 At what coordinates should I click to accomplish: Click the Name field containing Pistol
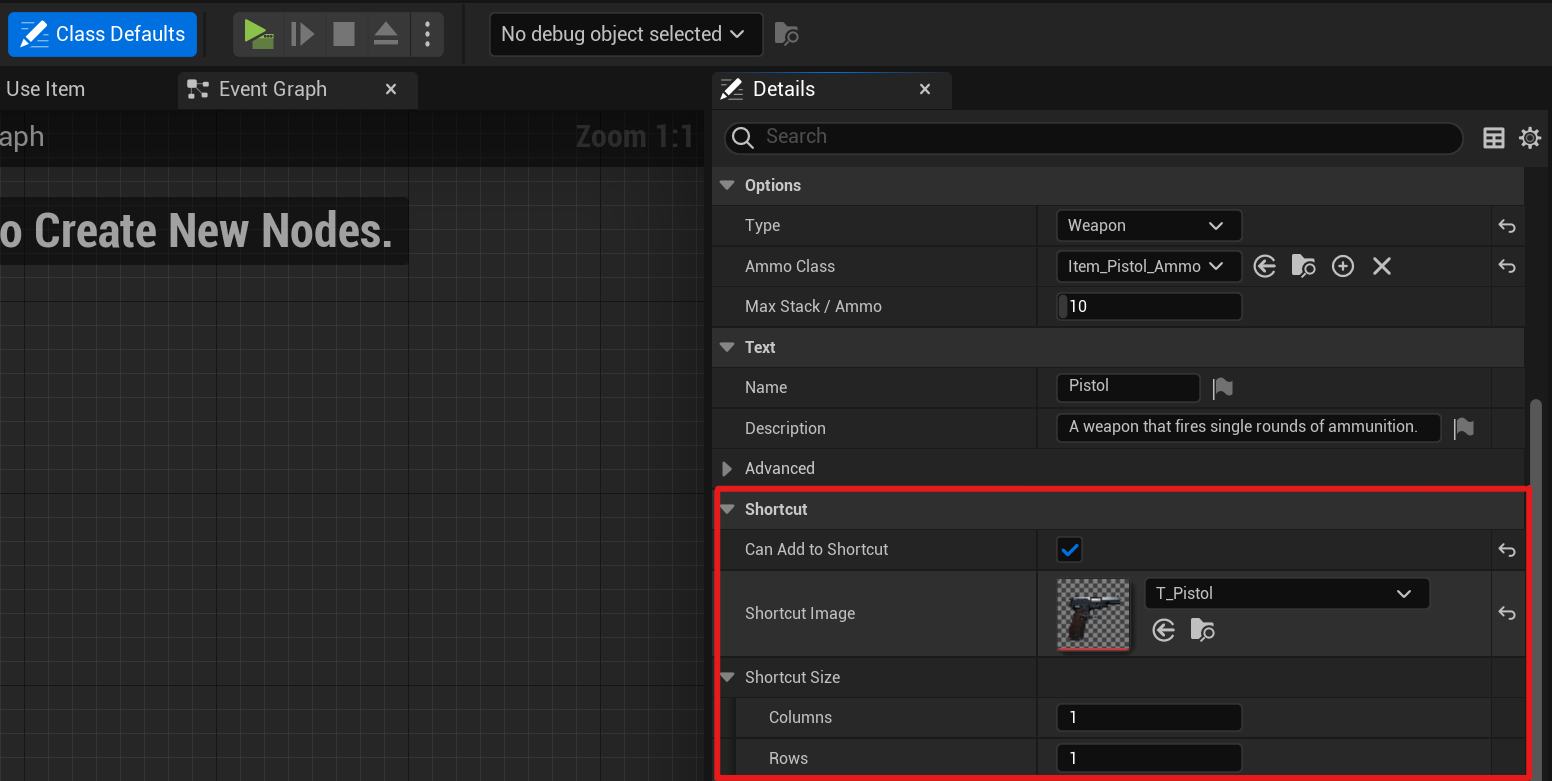coord(1128,387)
